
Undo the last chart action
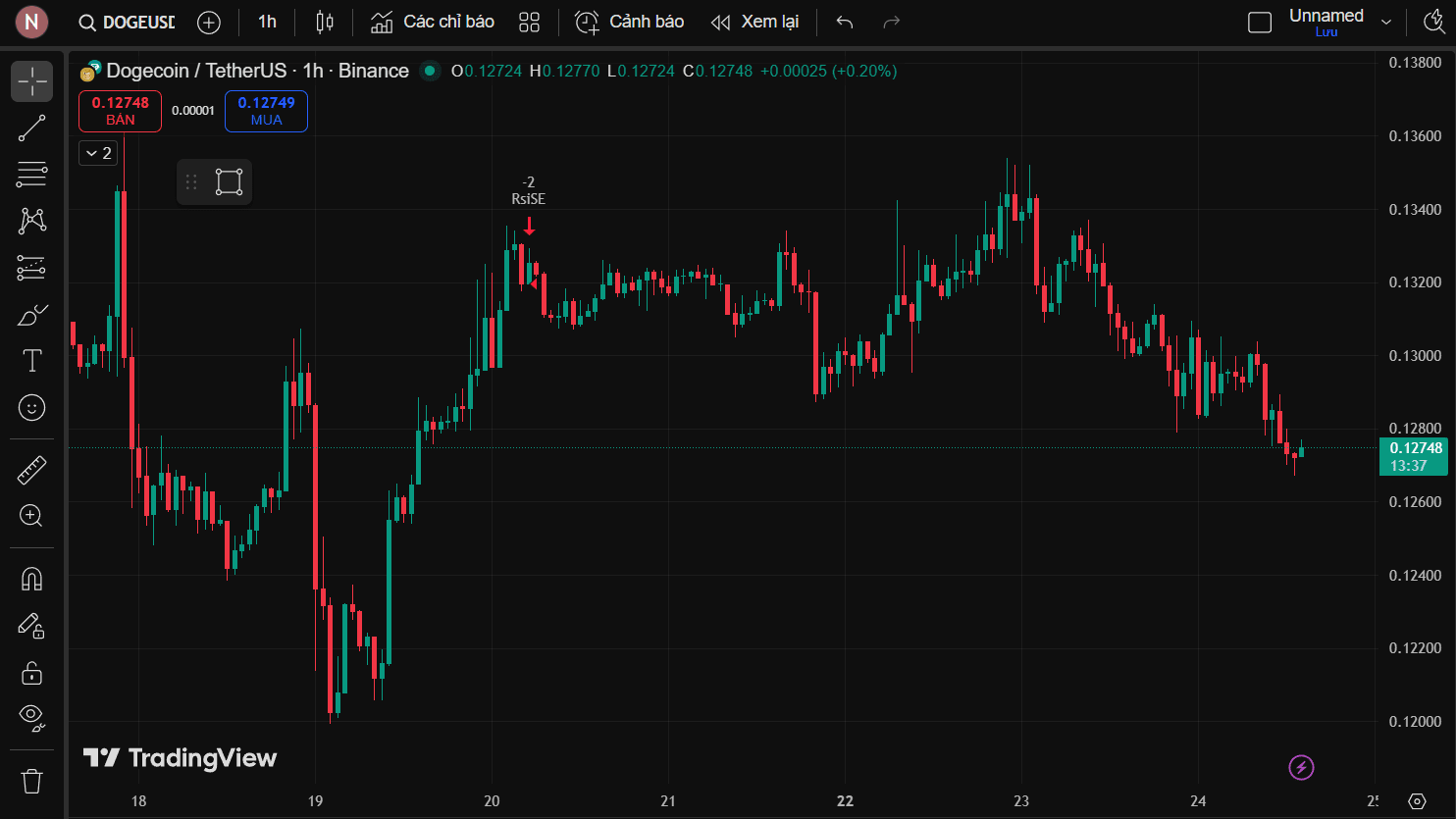click(x=845, y=22)
